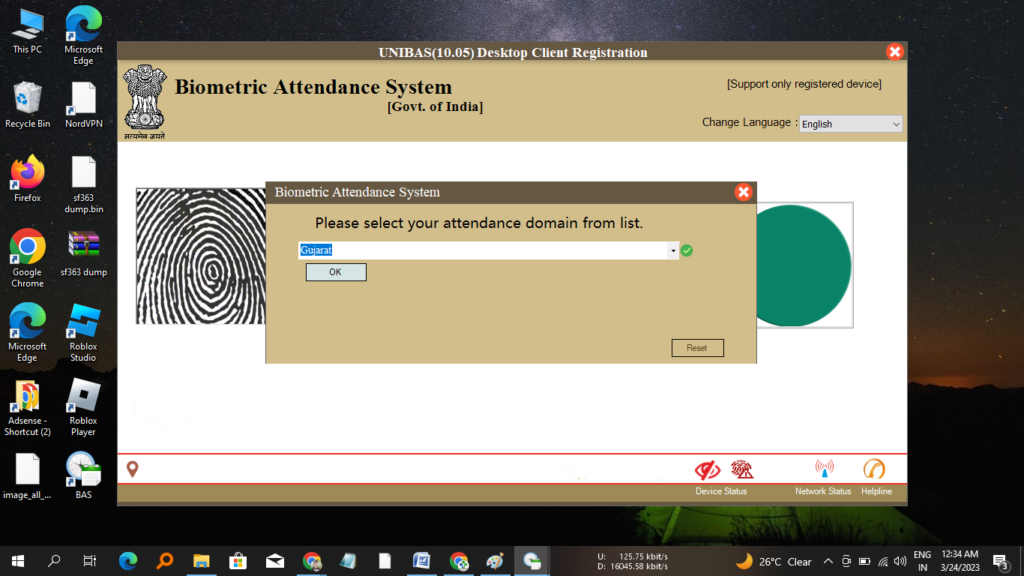The width and height of the screenshot is (1024, 576).
Task: Click the Reset button
Action: (697, 348)
